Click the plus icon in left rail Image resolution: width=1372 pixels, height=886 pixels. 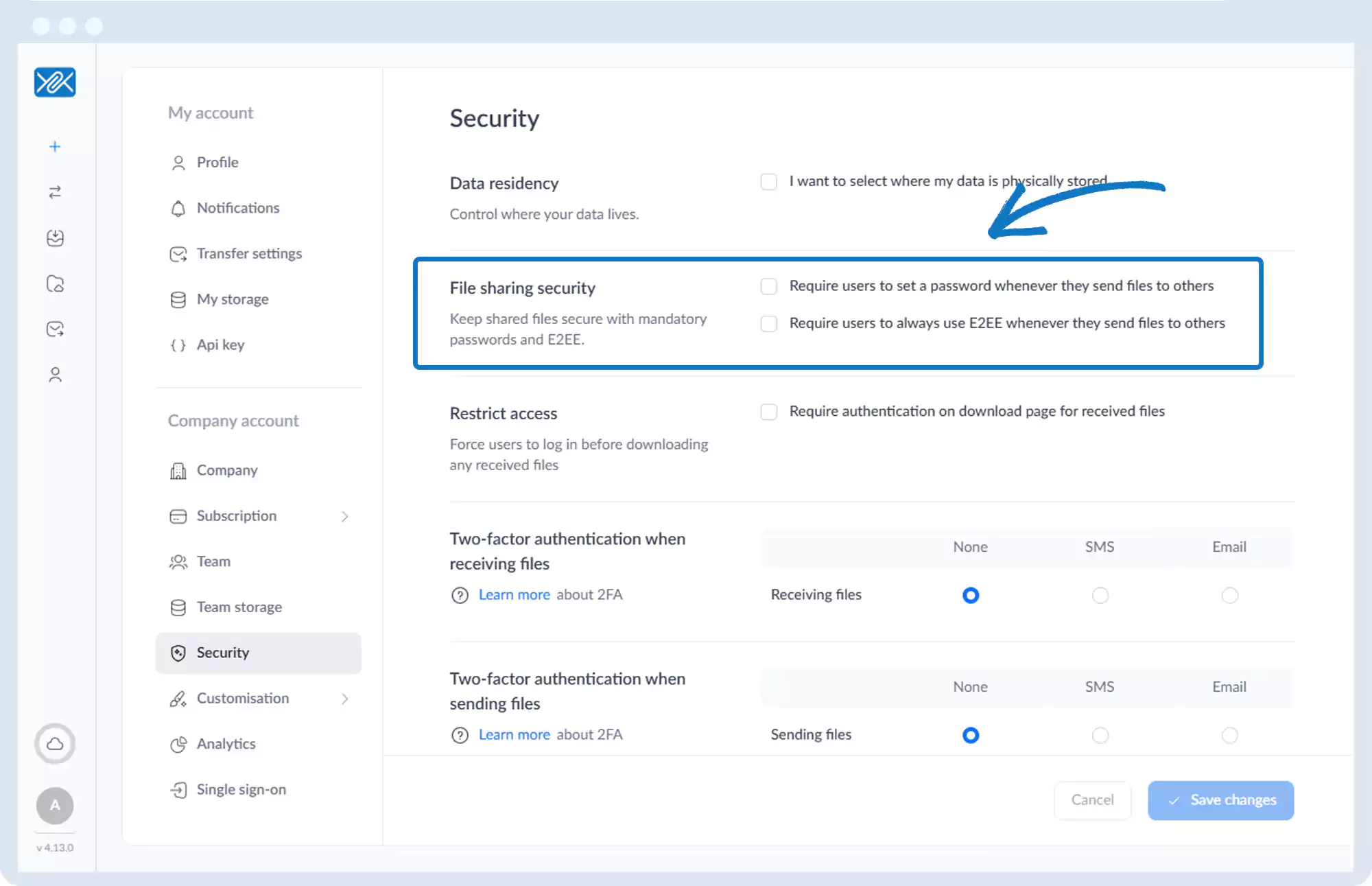click(55, 146)
